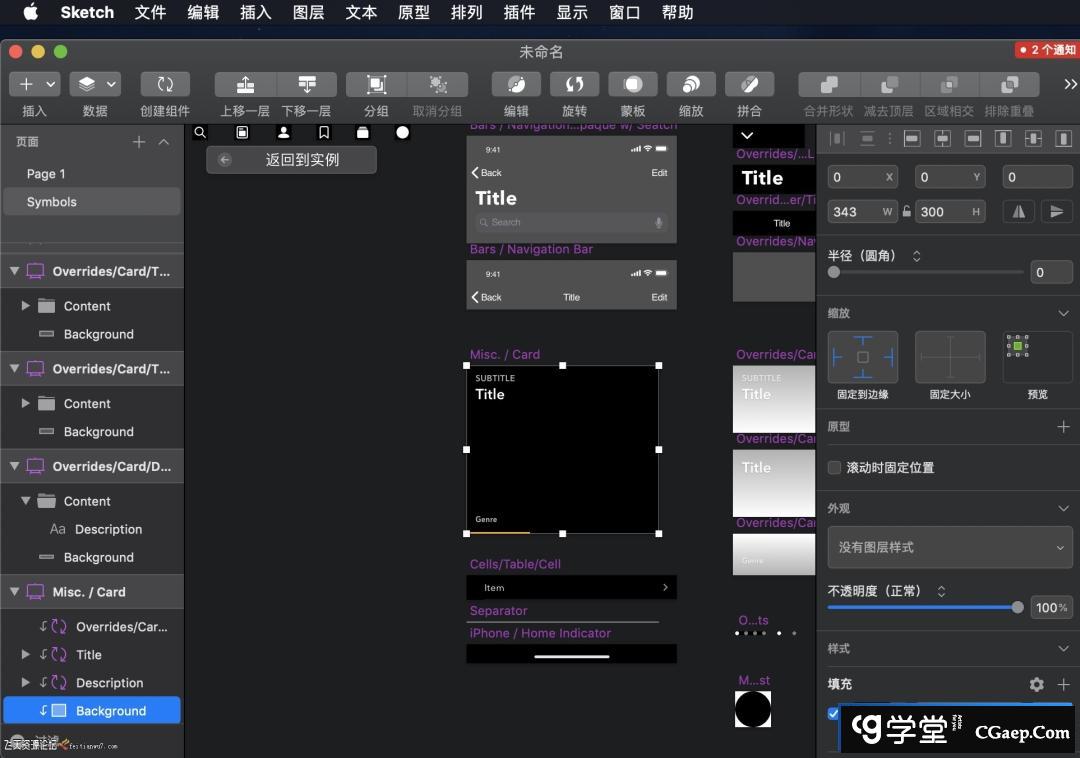
Task: Select the Mask (蒙板) tool icon
Action: tap(632, 85)
